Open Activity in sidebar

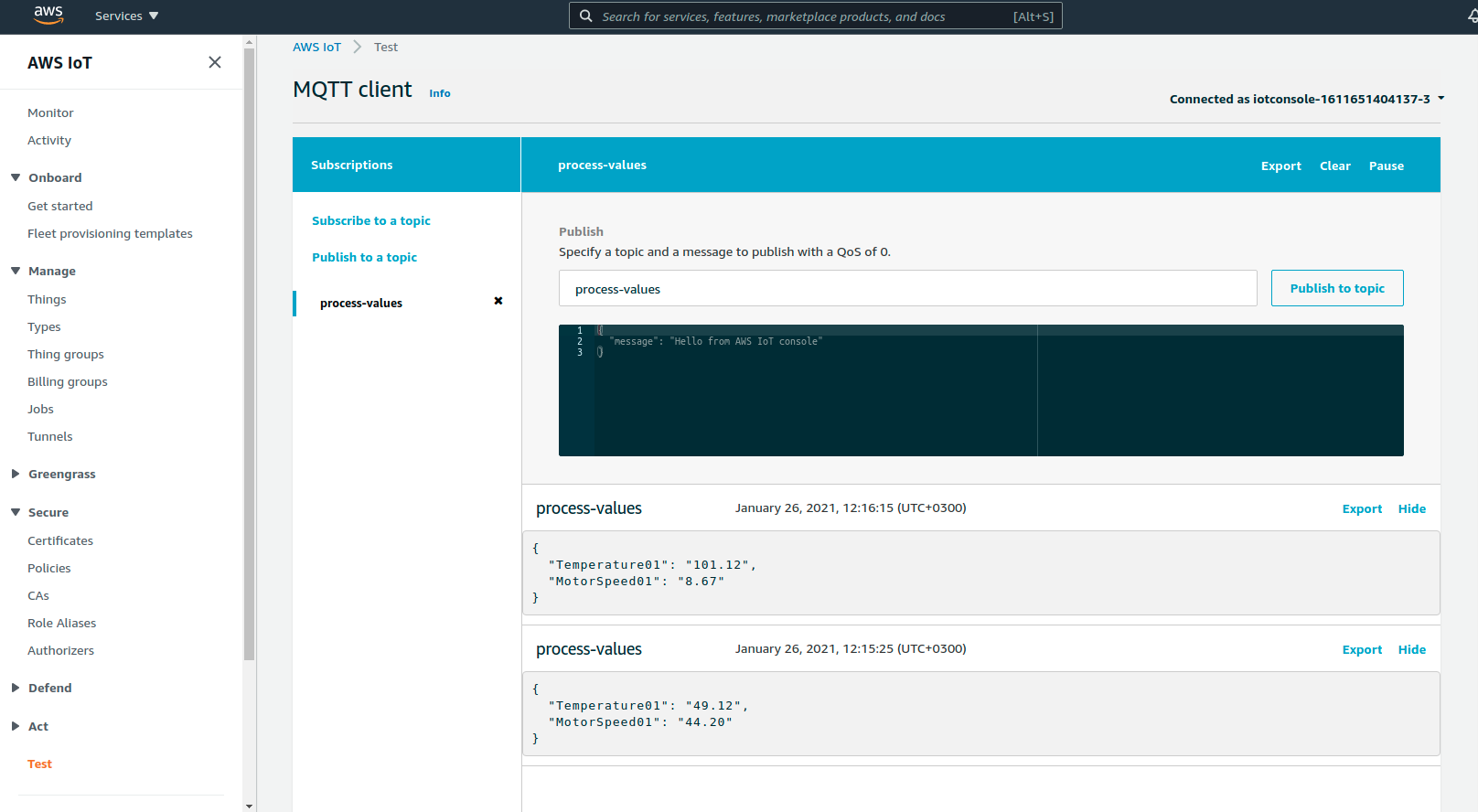point(49,140)
